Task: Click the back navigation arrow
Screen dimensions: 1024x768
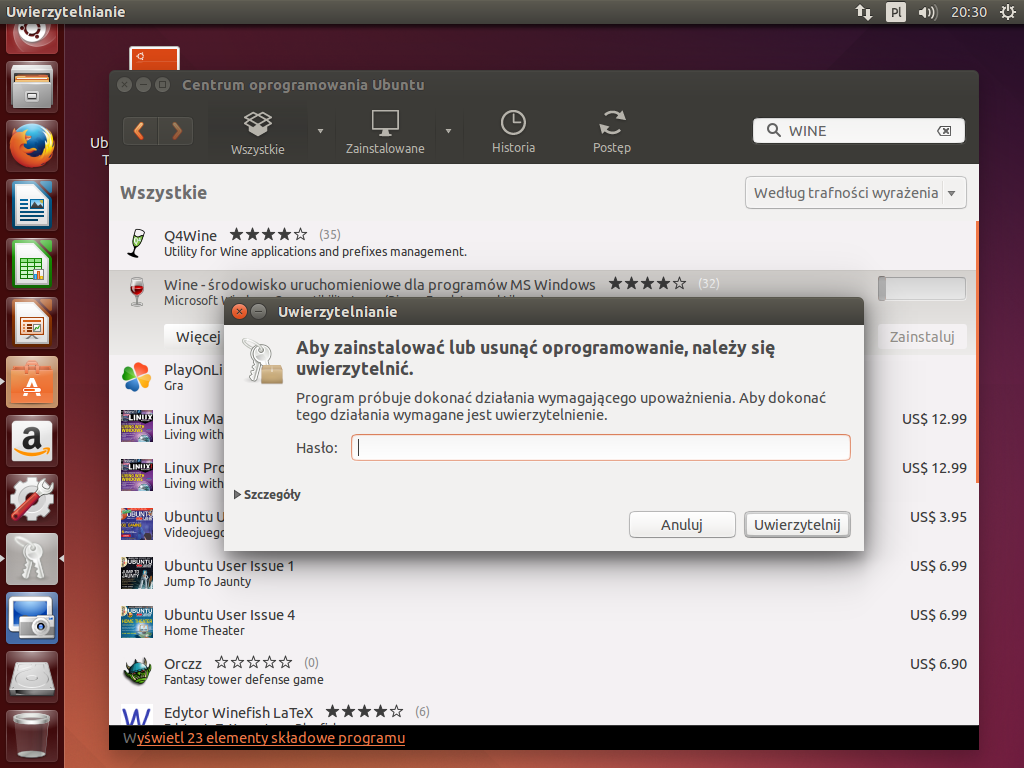Action: (140, 130)
